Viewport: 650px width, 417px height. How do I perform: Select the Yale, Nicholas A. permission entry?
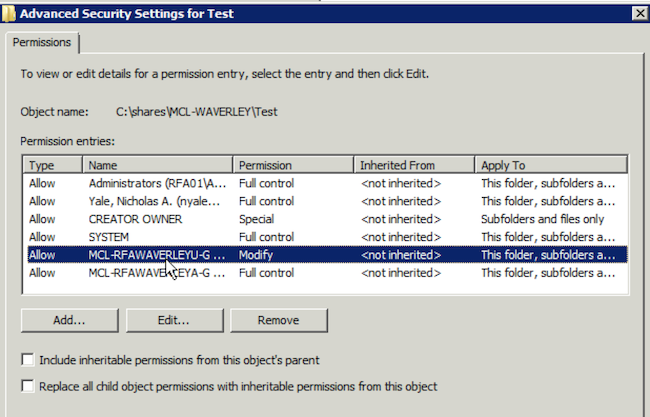(x=327, y=201)
